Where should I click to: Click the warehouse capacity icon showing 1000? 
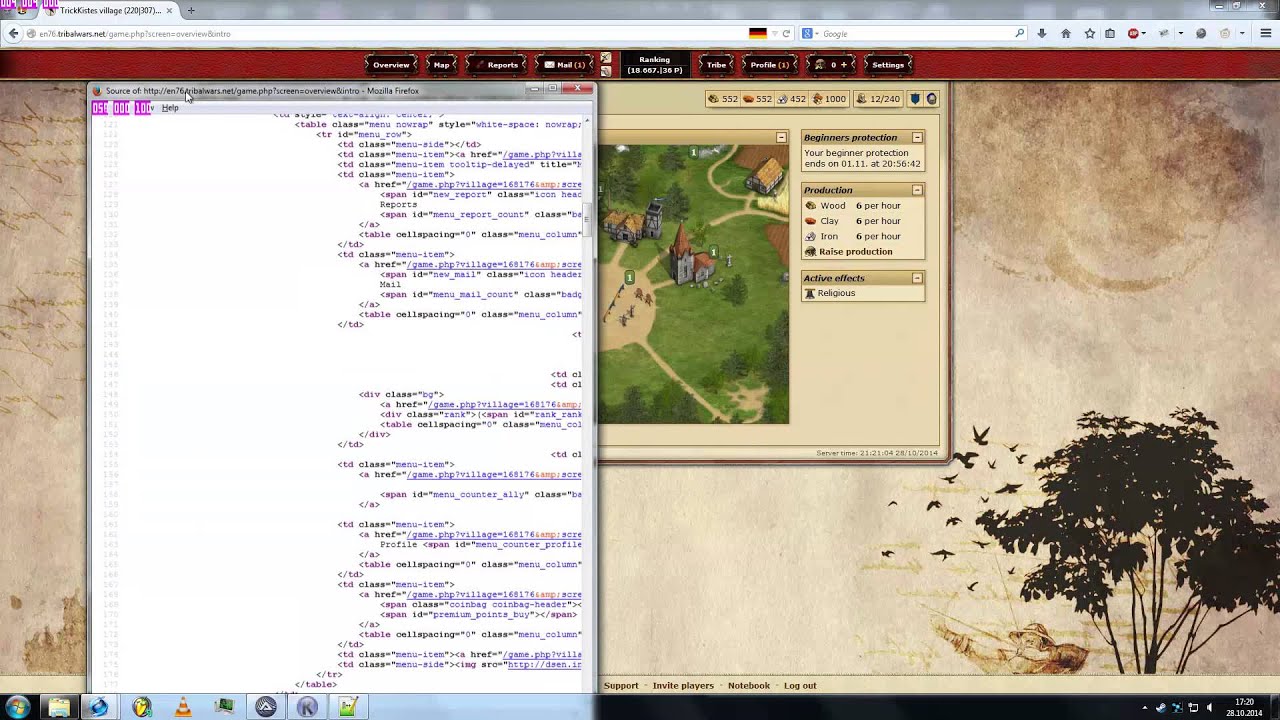(817, 99)
